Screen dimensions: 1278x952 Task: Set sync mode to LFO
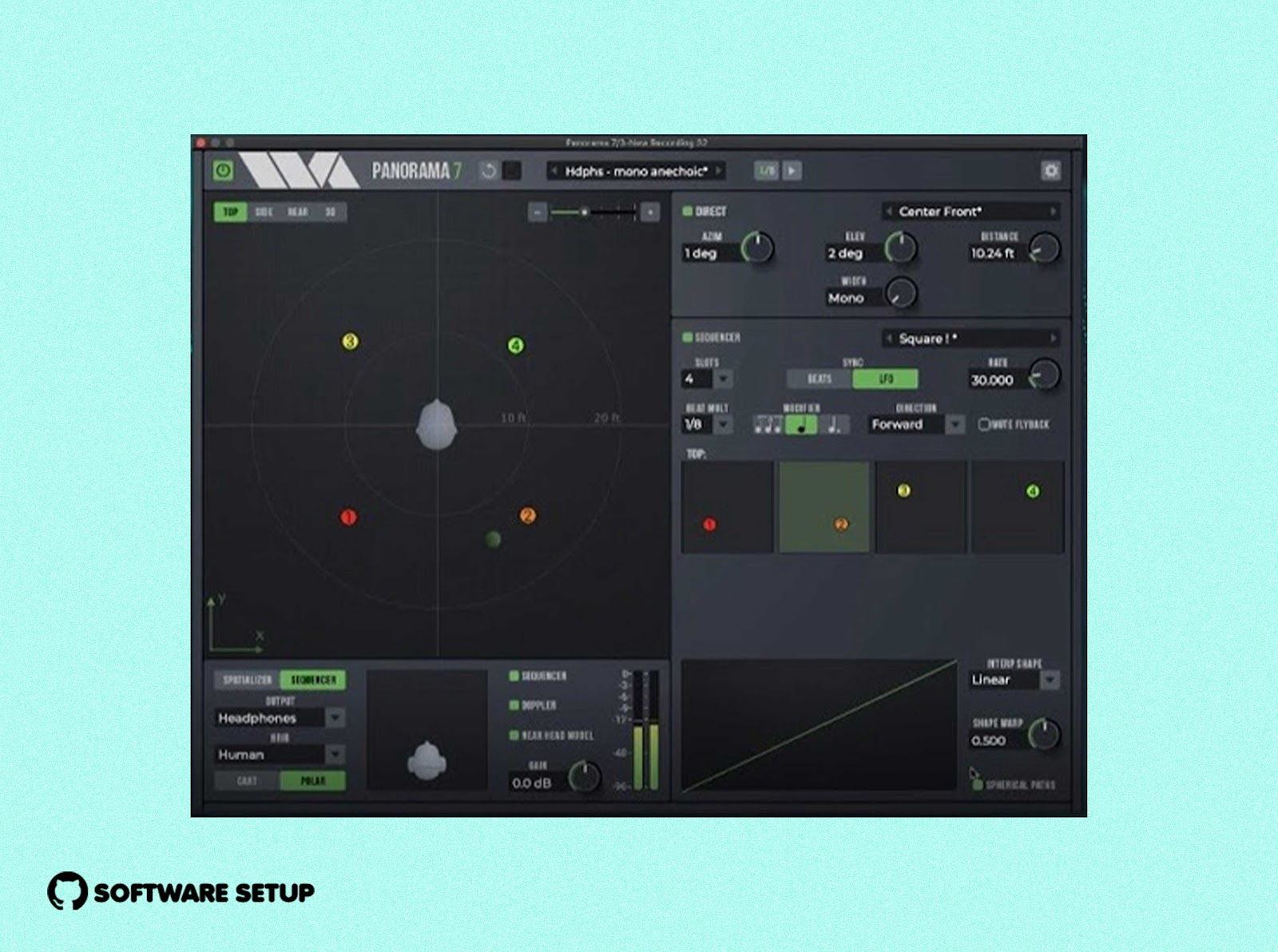886,379
